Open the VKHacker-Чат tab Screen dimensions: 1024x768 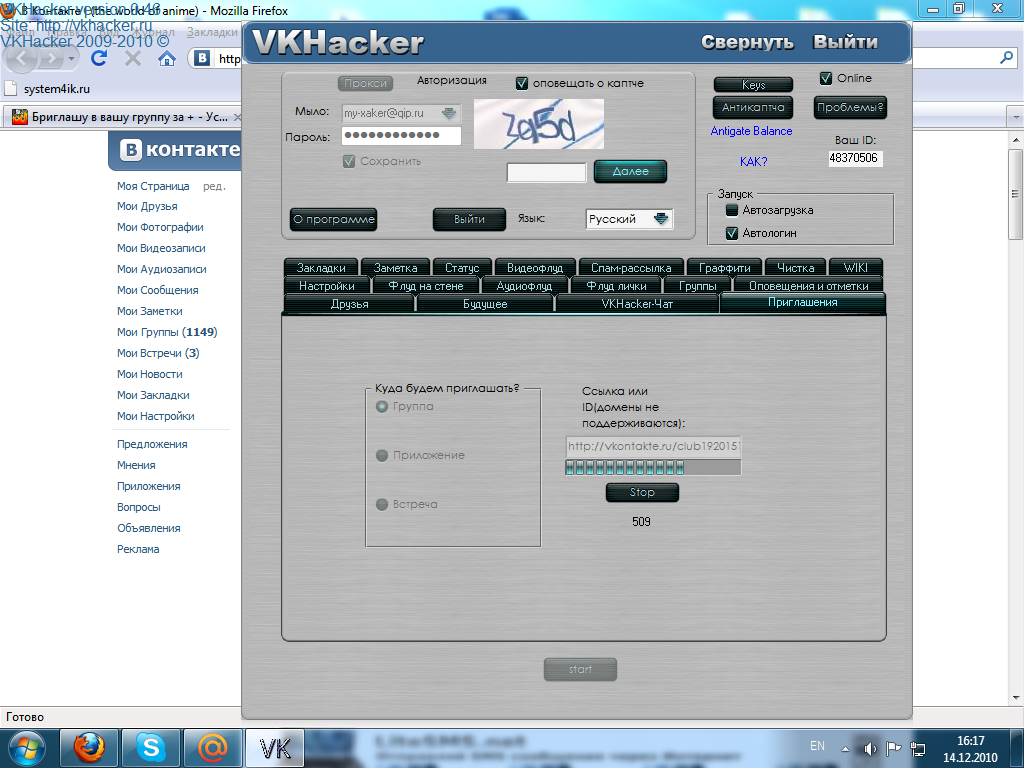click(637, 304)
